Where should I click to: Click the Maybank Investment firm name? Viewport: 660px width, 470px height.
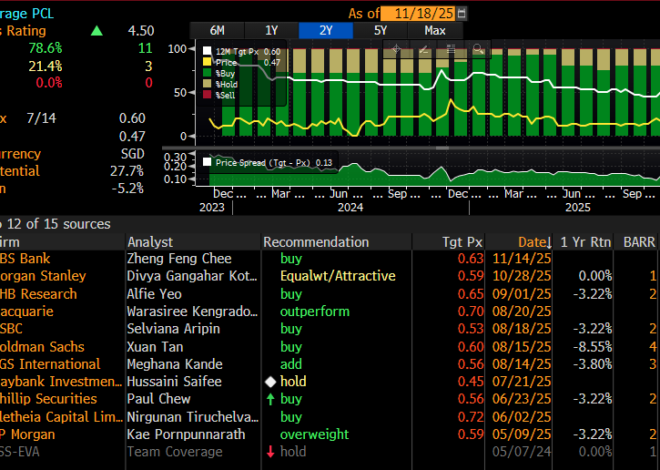[61, 382]
